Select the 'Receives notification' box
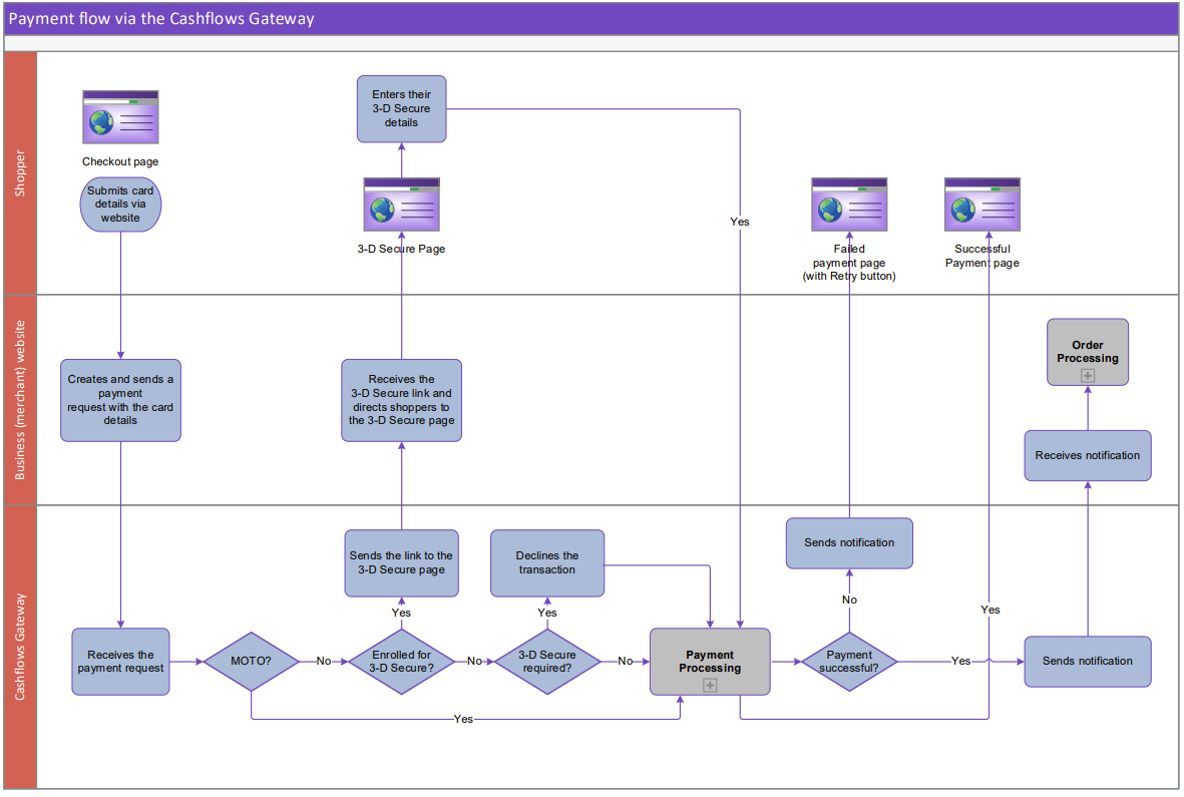The height and width of the screenshot is (797, 1184). pyautogui.click(x=1087, y=456)
